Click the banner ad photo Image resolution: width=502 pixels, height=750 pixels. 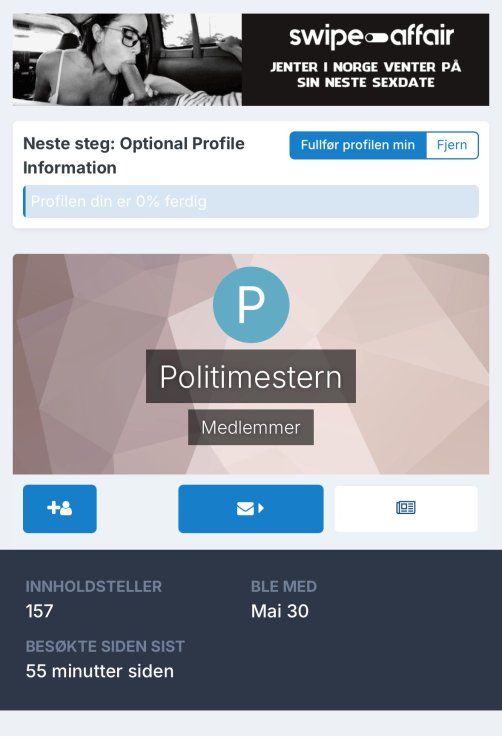coord(127,59)
